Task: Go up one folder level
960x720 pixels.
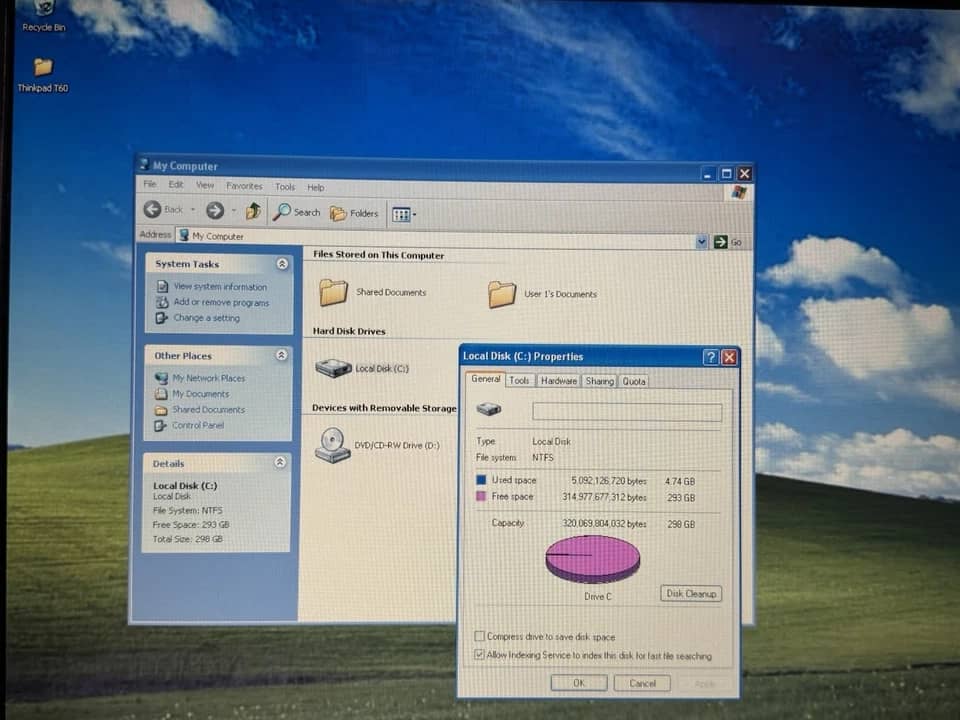Action: (253, 211)
